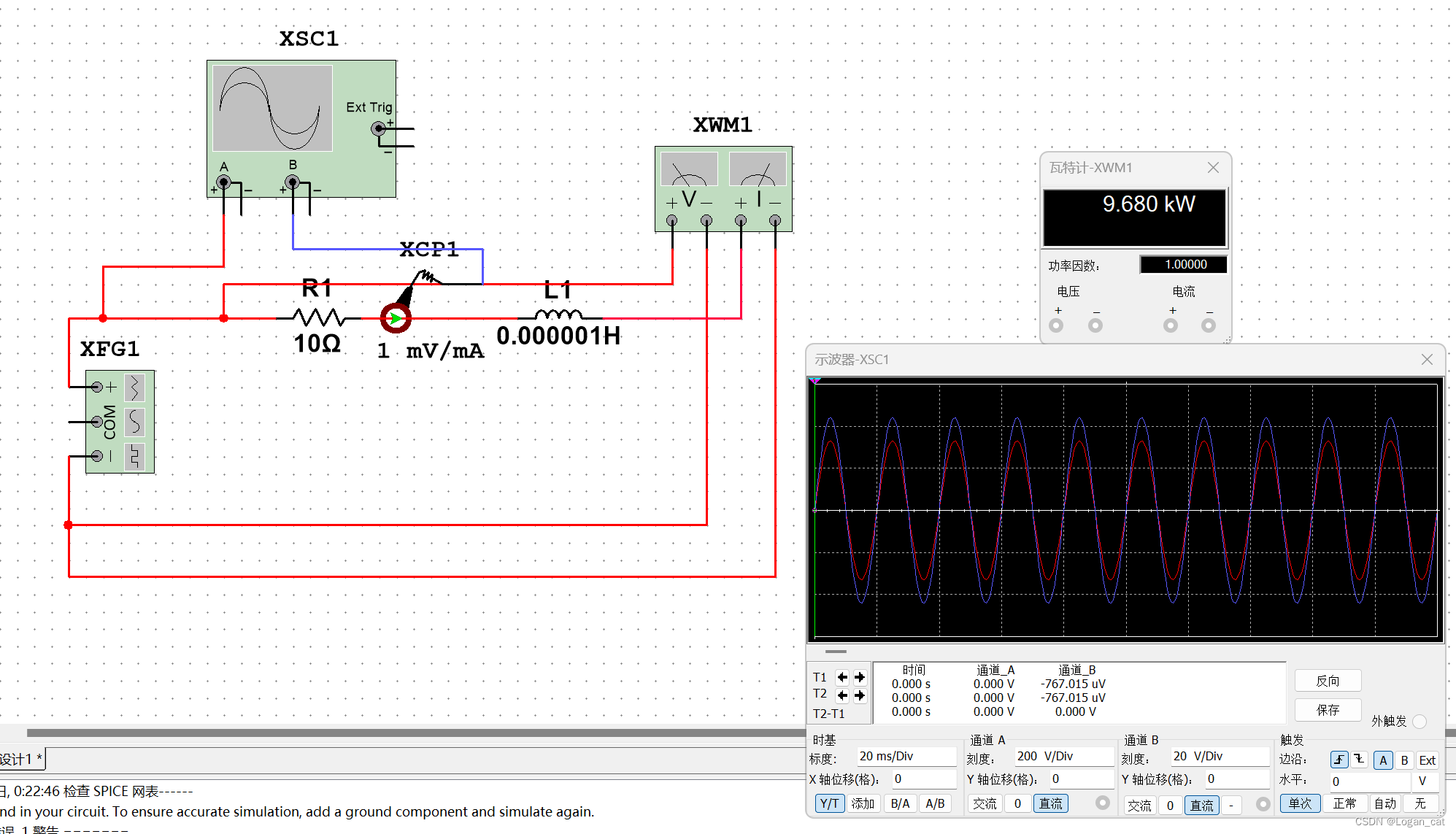This screenshot has width=1456, height=834.
Task: Click the timebase scale 20 ms/Div field
Action: click(x=906, y=757)
